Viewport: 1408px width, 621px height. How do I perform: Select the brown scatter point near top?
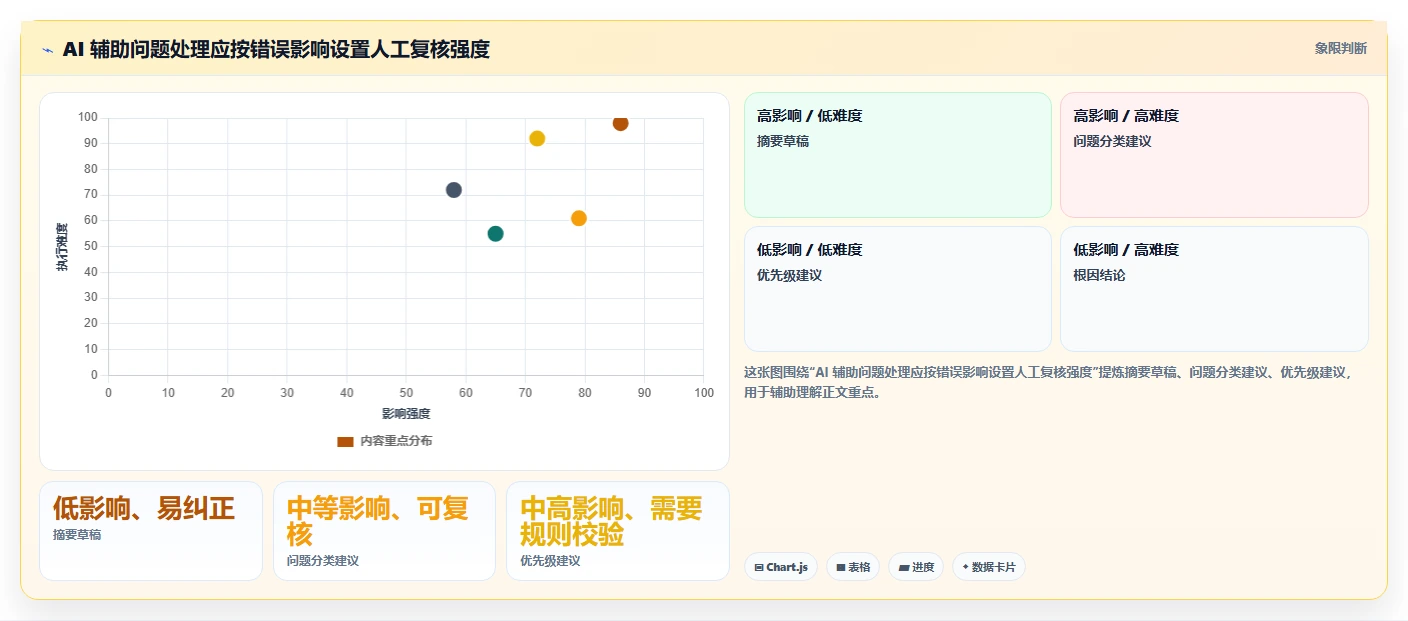coord(620,123)
